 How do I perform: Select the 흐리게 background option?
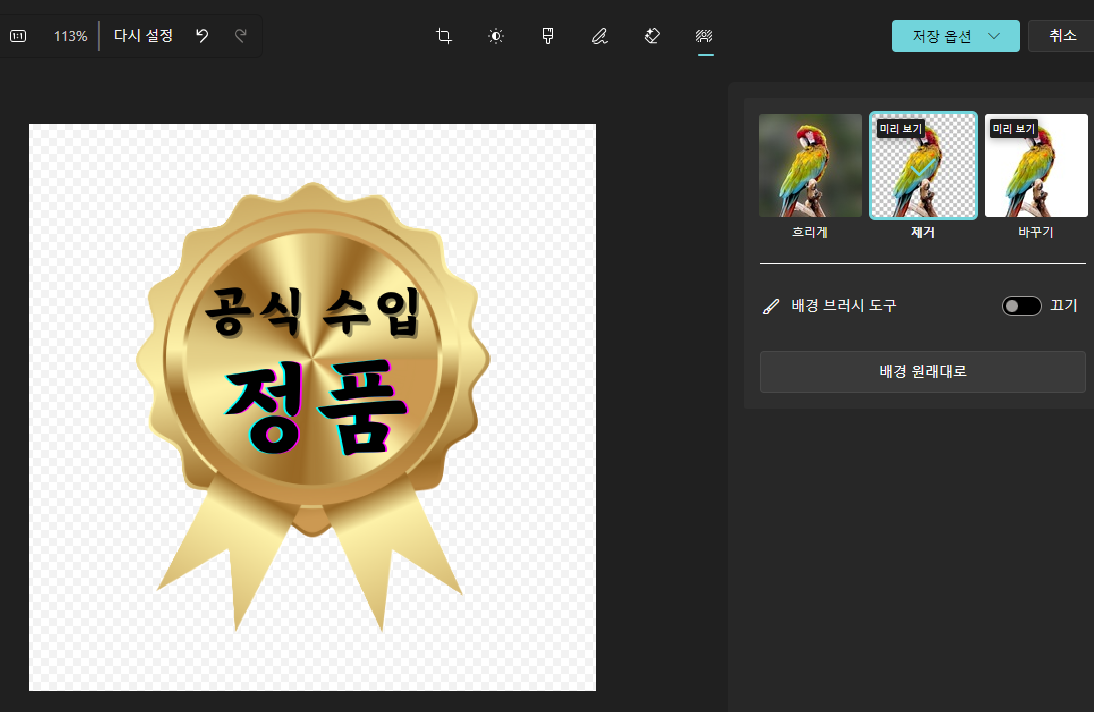pos(809,166)
